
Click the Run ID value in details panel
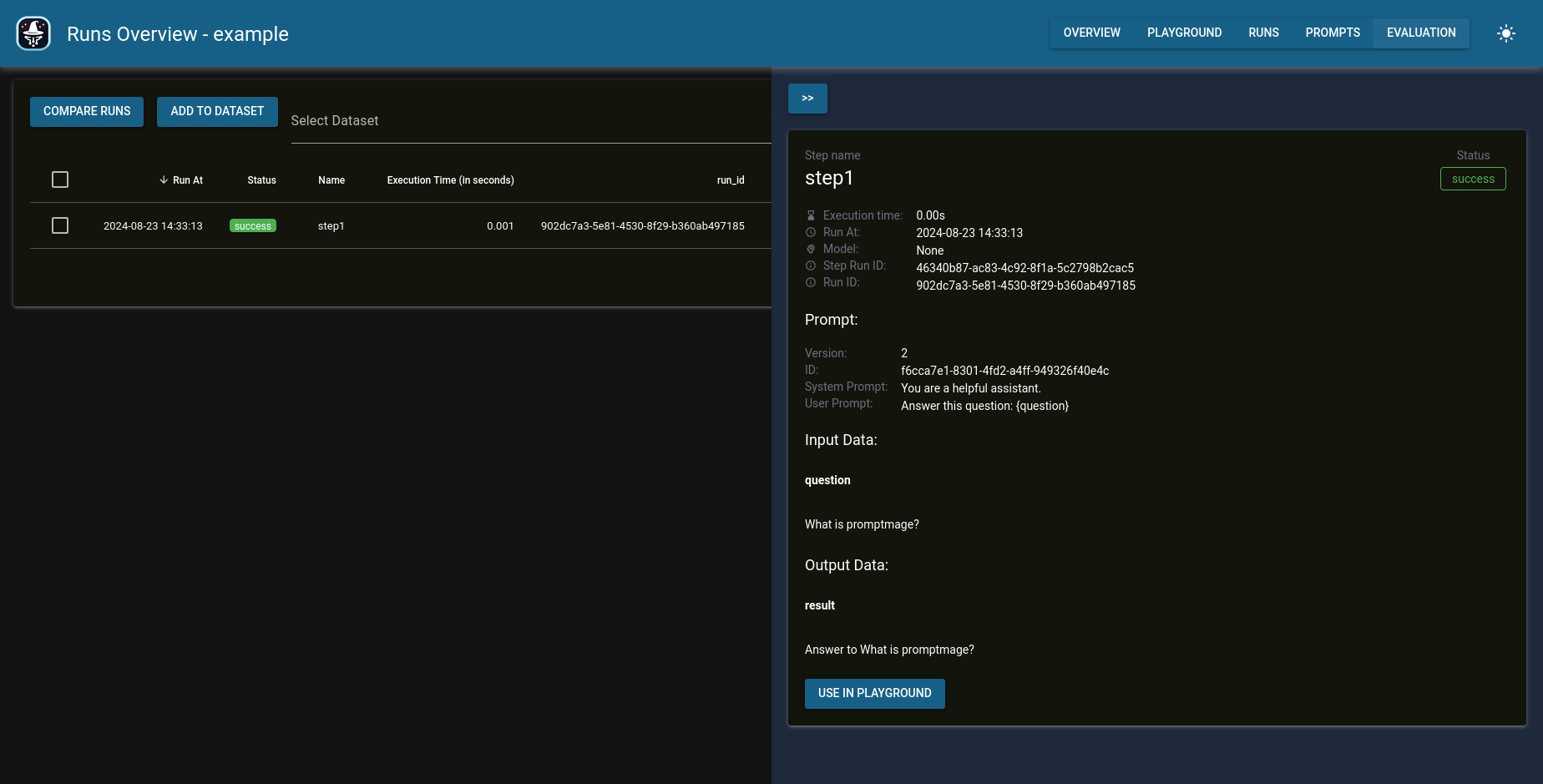click(x=1026, y=286)
